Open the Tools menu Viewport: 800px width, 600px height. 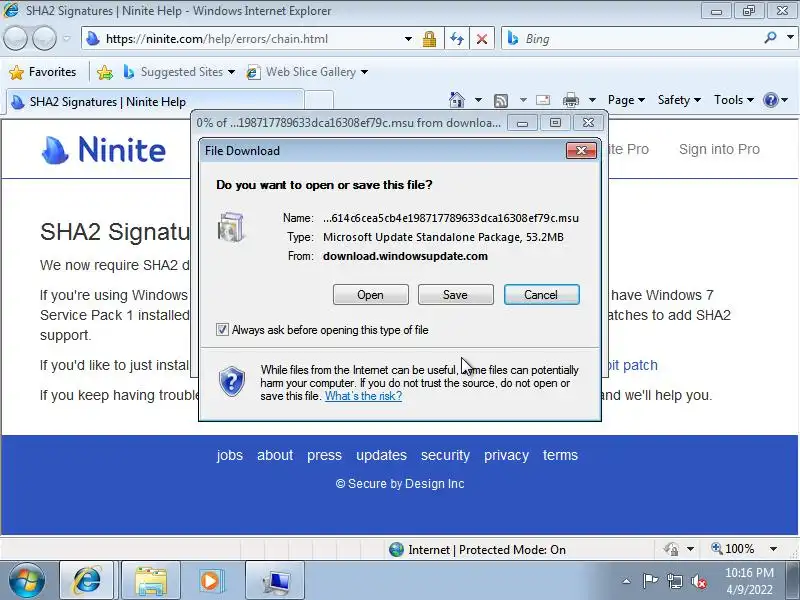click(734, 100)
